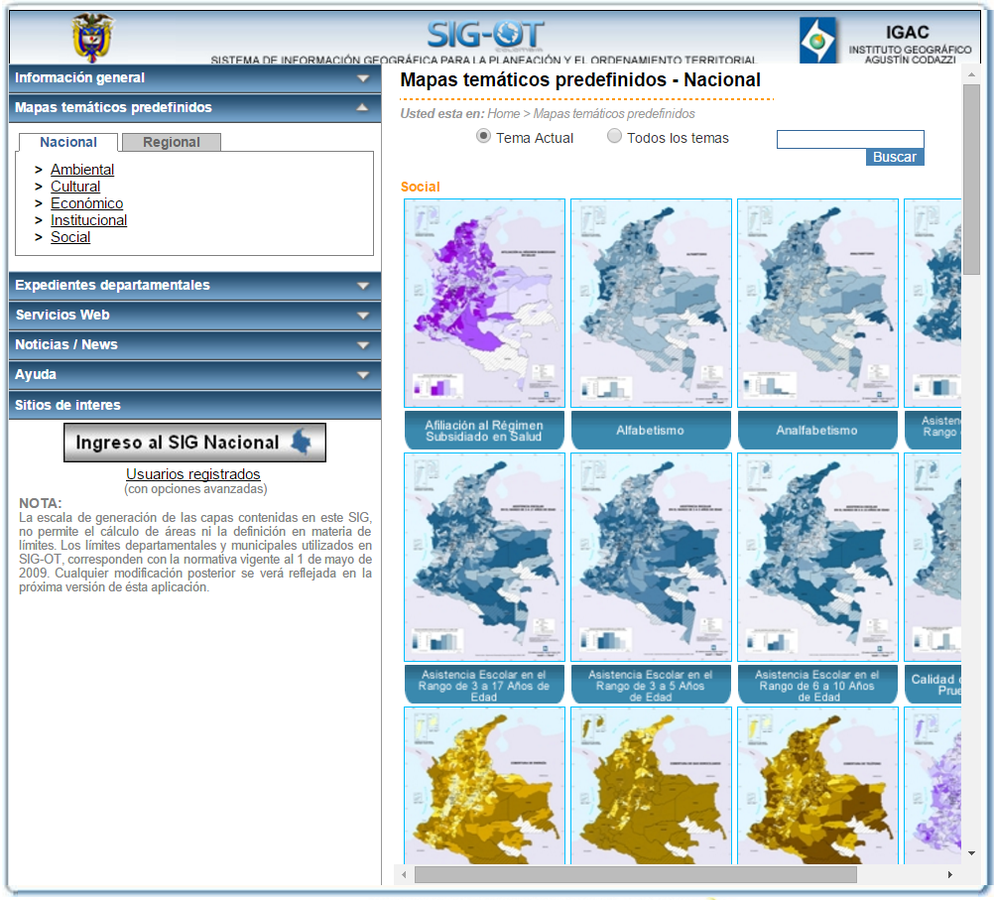The image size is (995, 900).
Task: Click the SIG-OT header logo
Action: click(485, 34)
